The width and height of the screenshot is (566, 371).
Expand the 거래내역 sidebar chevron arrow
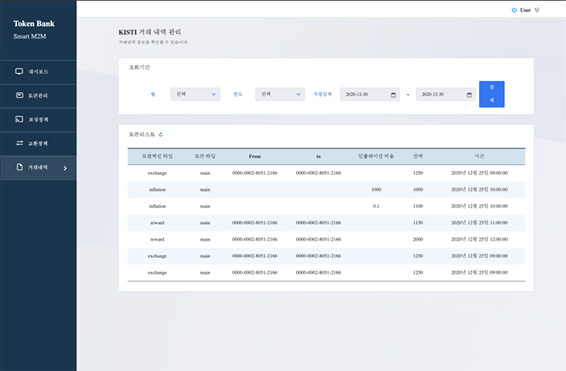tap(65, 168)
